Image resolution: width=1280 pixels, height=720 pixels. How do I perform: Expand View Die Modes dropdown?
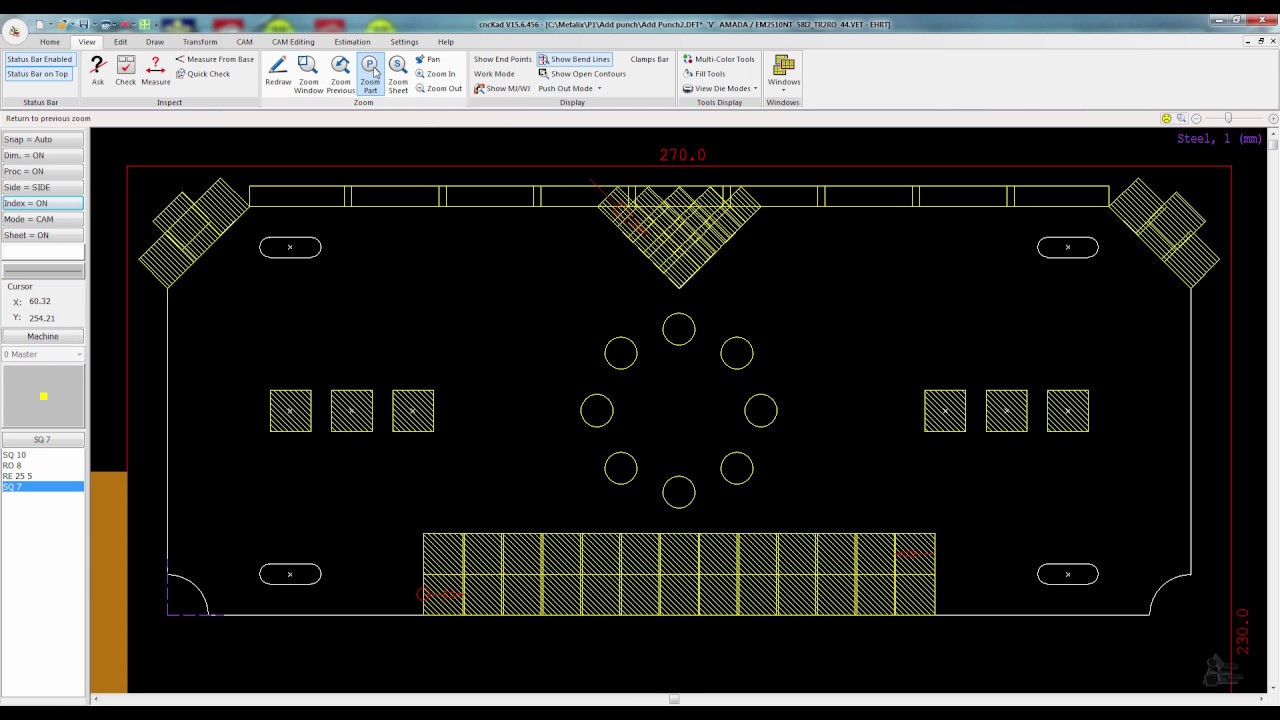tap(720, 88)
